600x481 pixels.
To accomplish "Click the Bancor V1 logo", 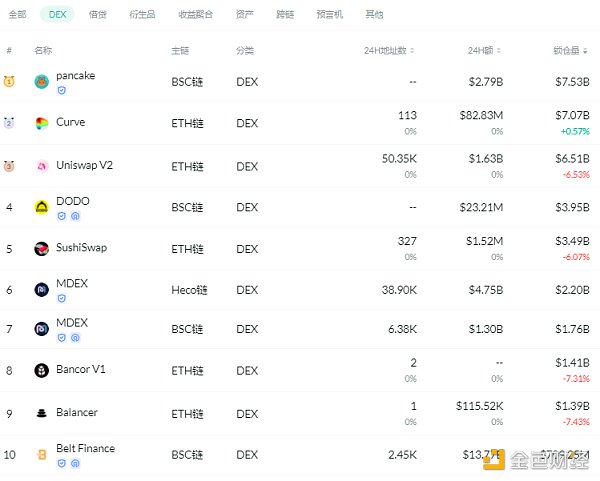I will coord(42,371).
